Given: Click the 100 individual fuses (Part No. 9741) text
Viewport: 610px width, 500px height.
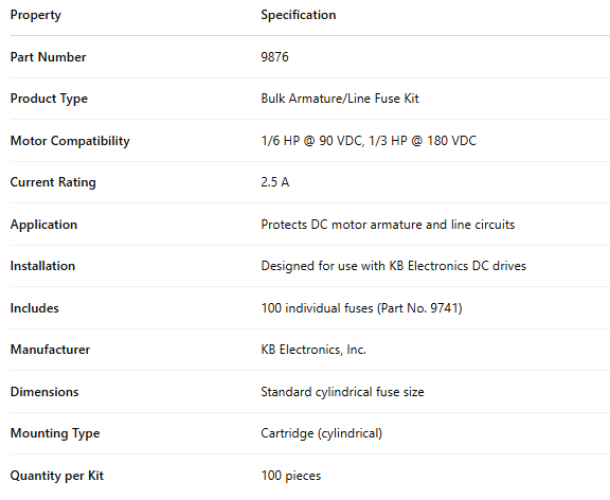Looking at the screenshot, I should [x=361, y=308].
